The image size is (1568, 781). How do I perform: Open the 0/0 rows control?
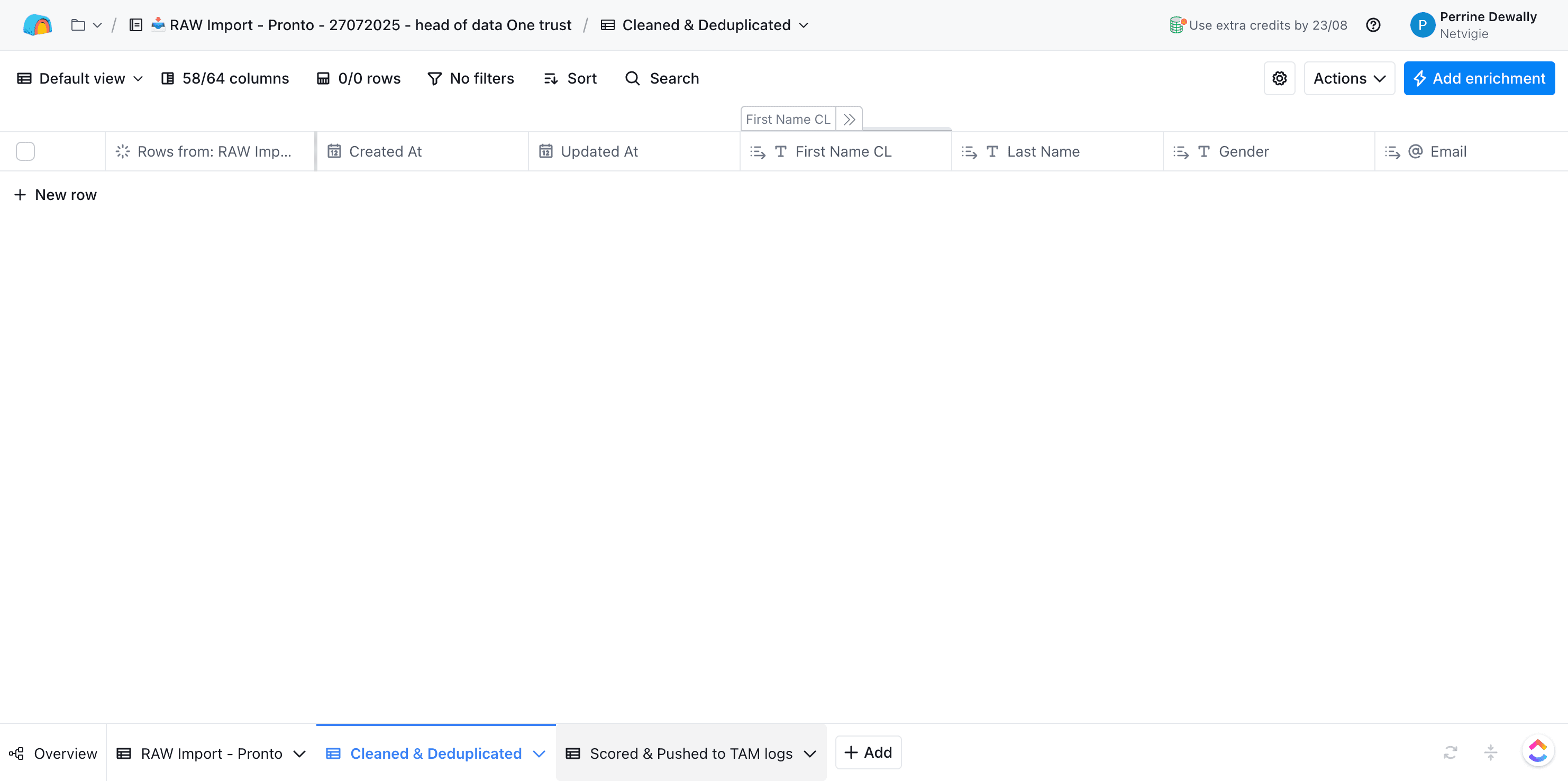(x=359, y=78)
